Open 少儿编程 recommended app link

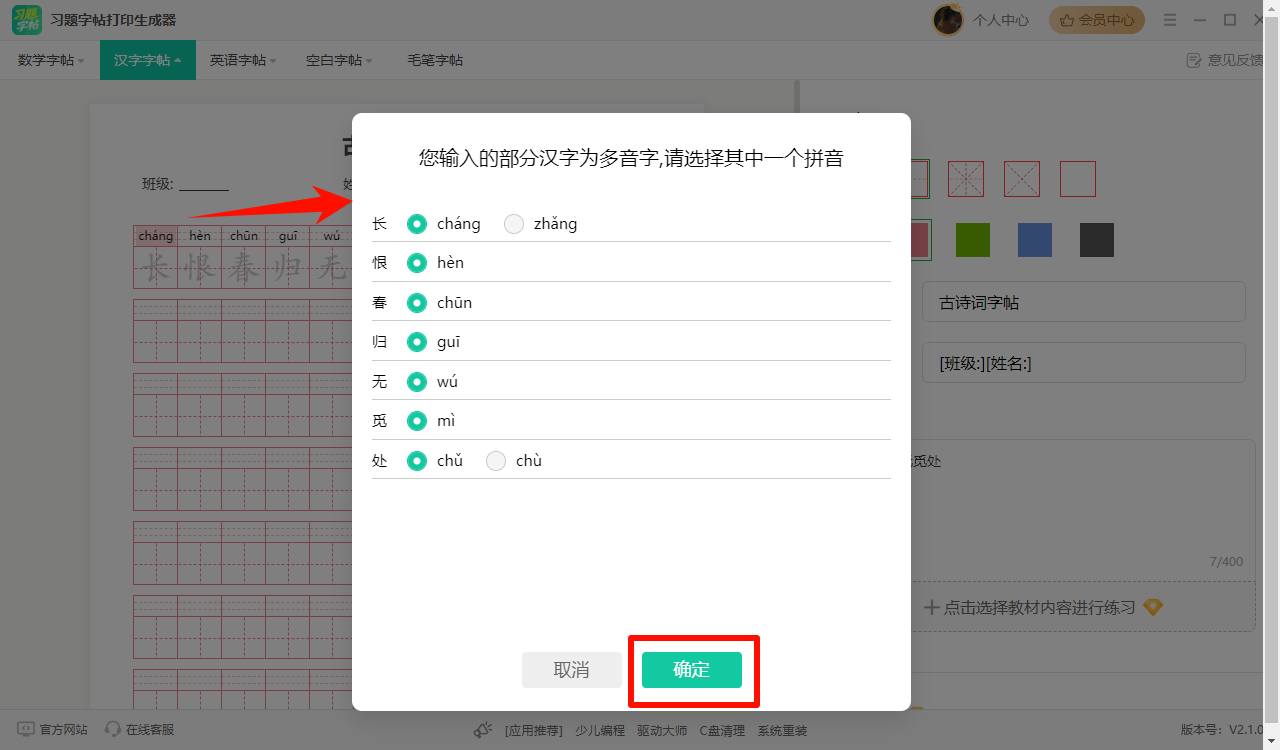click(600, 731)
